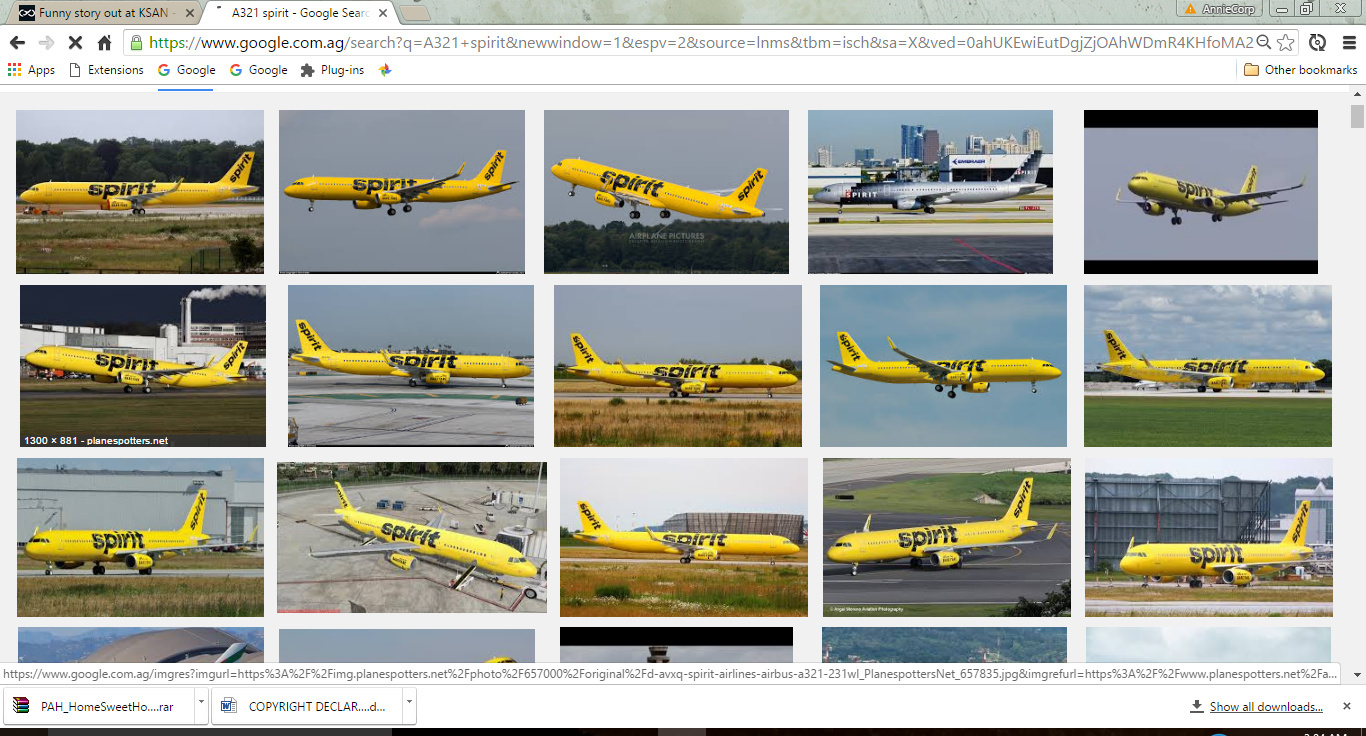Image resolution: width=1366 pixels, height=736 pixels.
Task: Stop loading the page
Action: [76, 42]
